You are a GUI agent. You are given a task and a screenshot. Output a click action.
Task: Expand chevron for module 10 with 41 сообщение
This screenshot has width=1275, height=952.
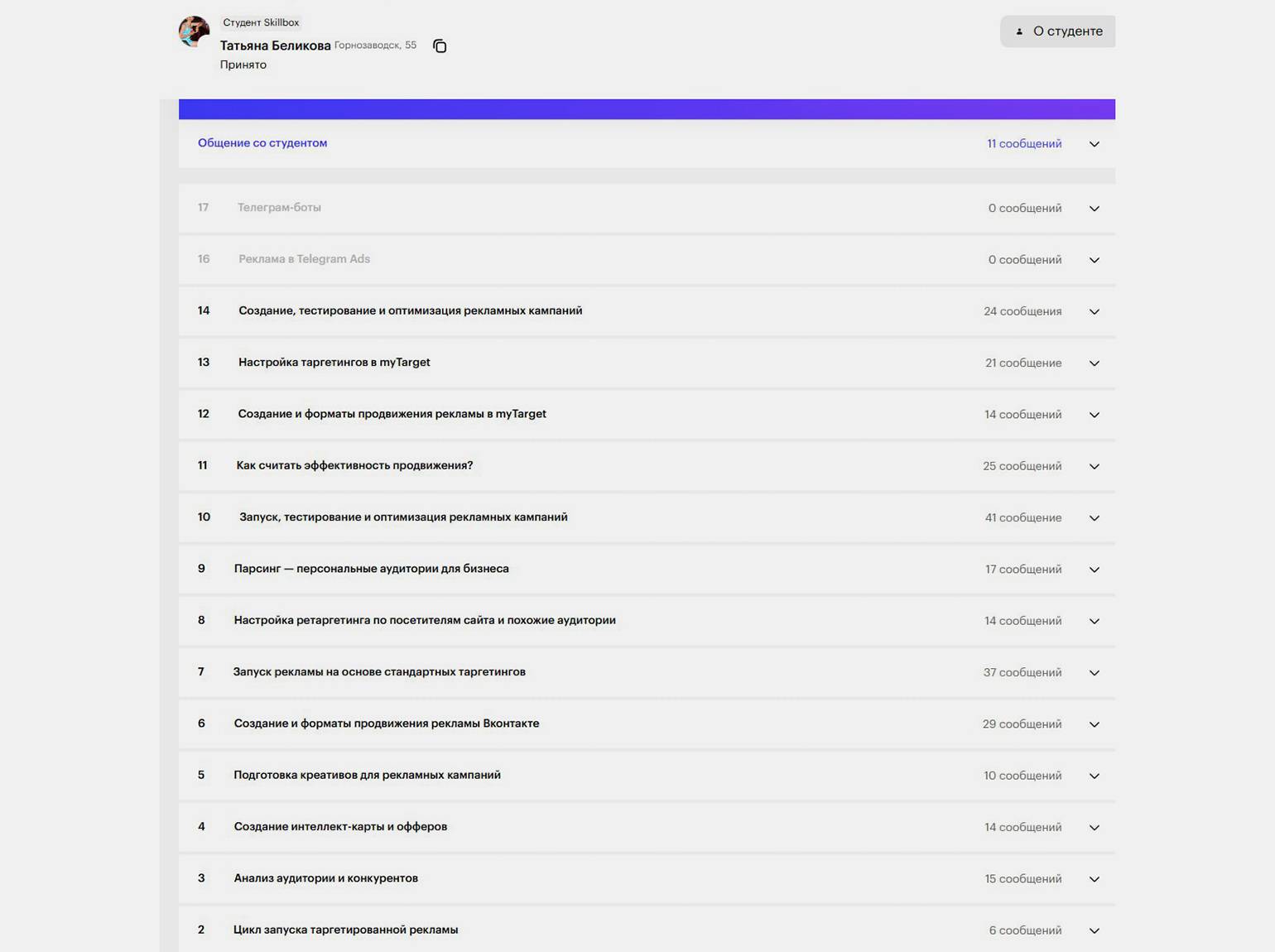(1094, 518)
